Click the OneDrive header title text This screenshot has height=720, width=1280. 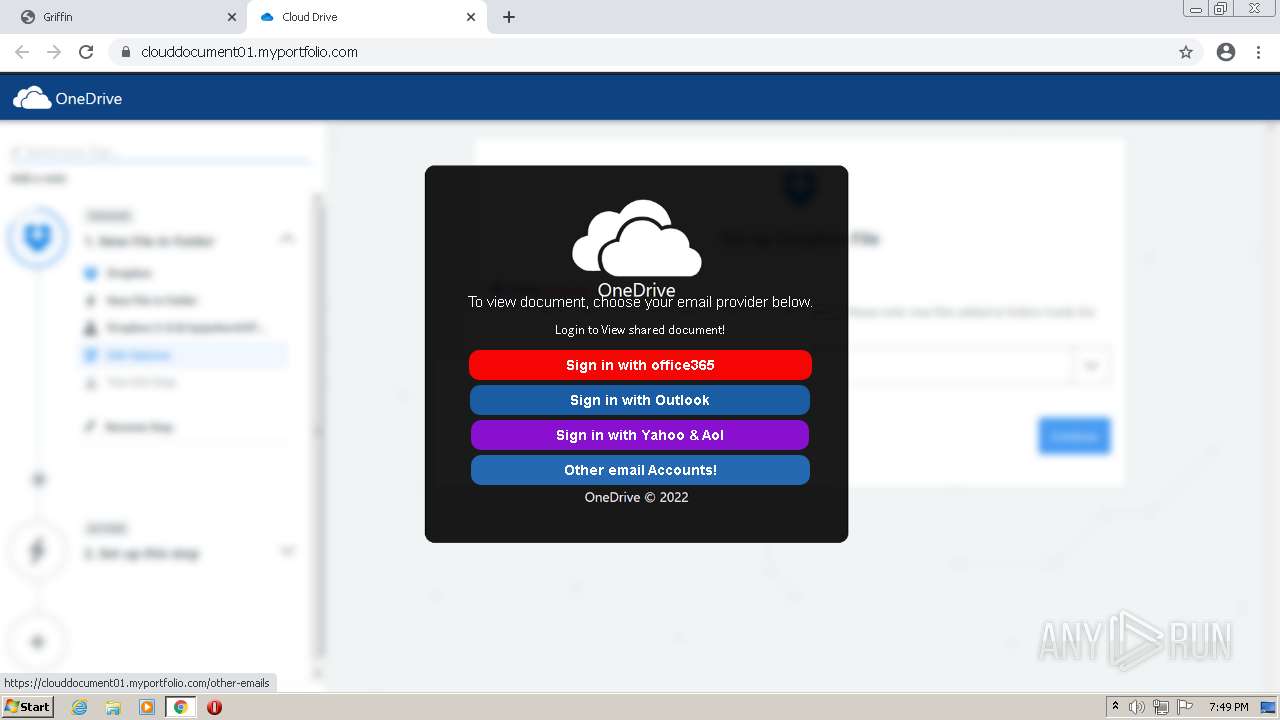pos(88,99)
